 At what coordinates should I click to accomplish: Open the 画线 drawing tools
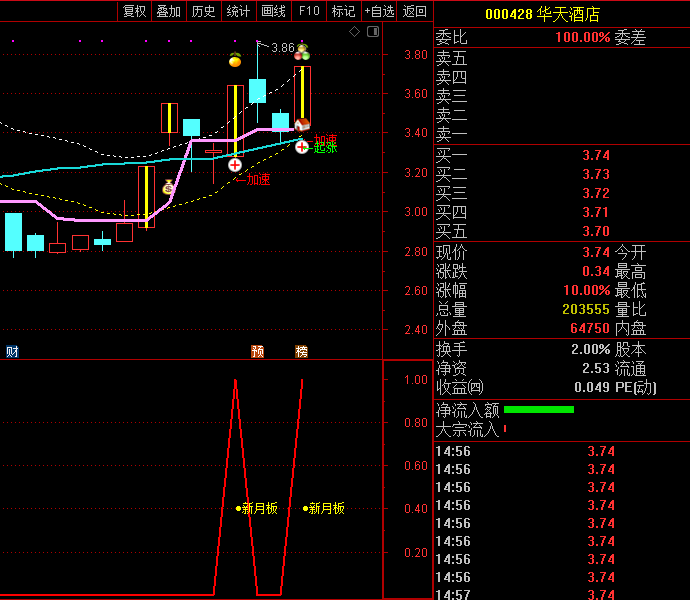pos(273,11)
